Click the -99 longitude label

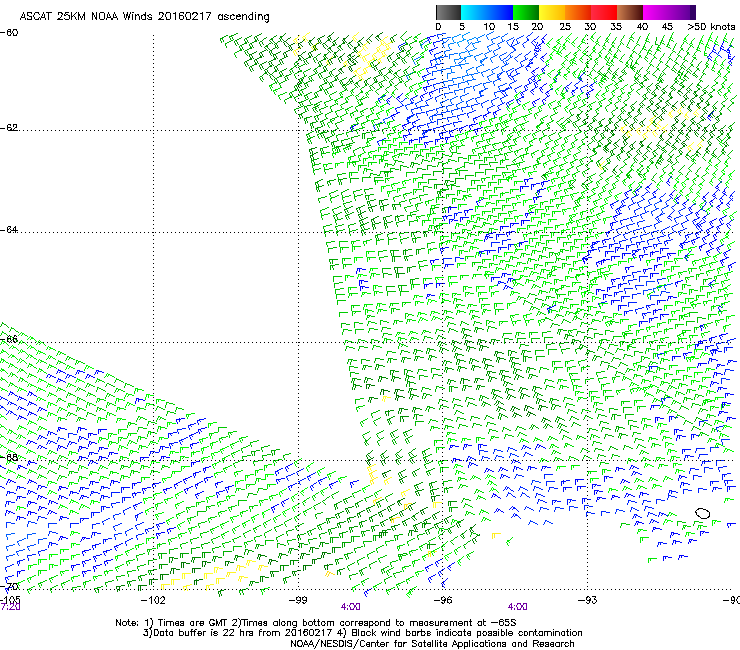click(x=298, y=600)
